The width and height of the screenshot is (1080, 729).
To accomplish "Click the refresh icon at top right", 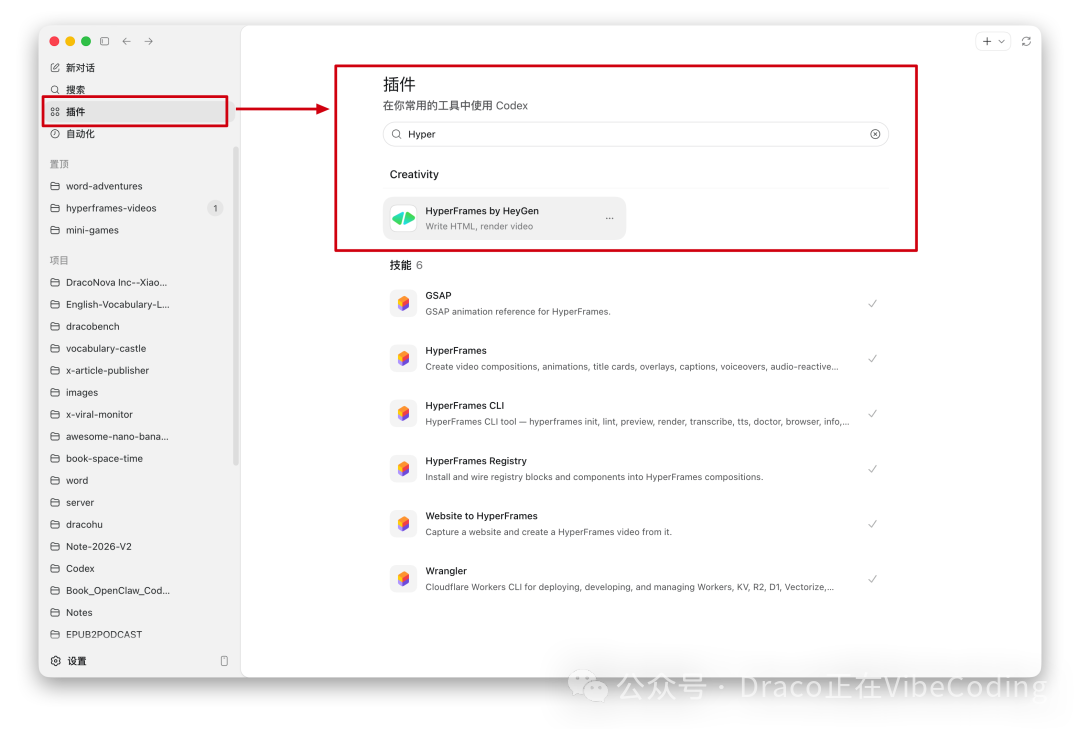I will coord(1026,41).
